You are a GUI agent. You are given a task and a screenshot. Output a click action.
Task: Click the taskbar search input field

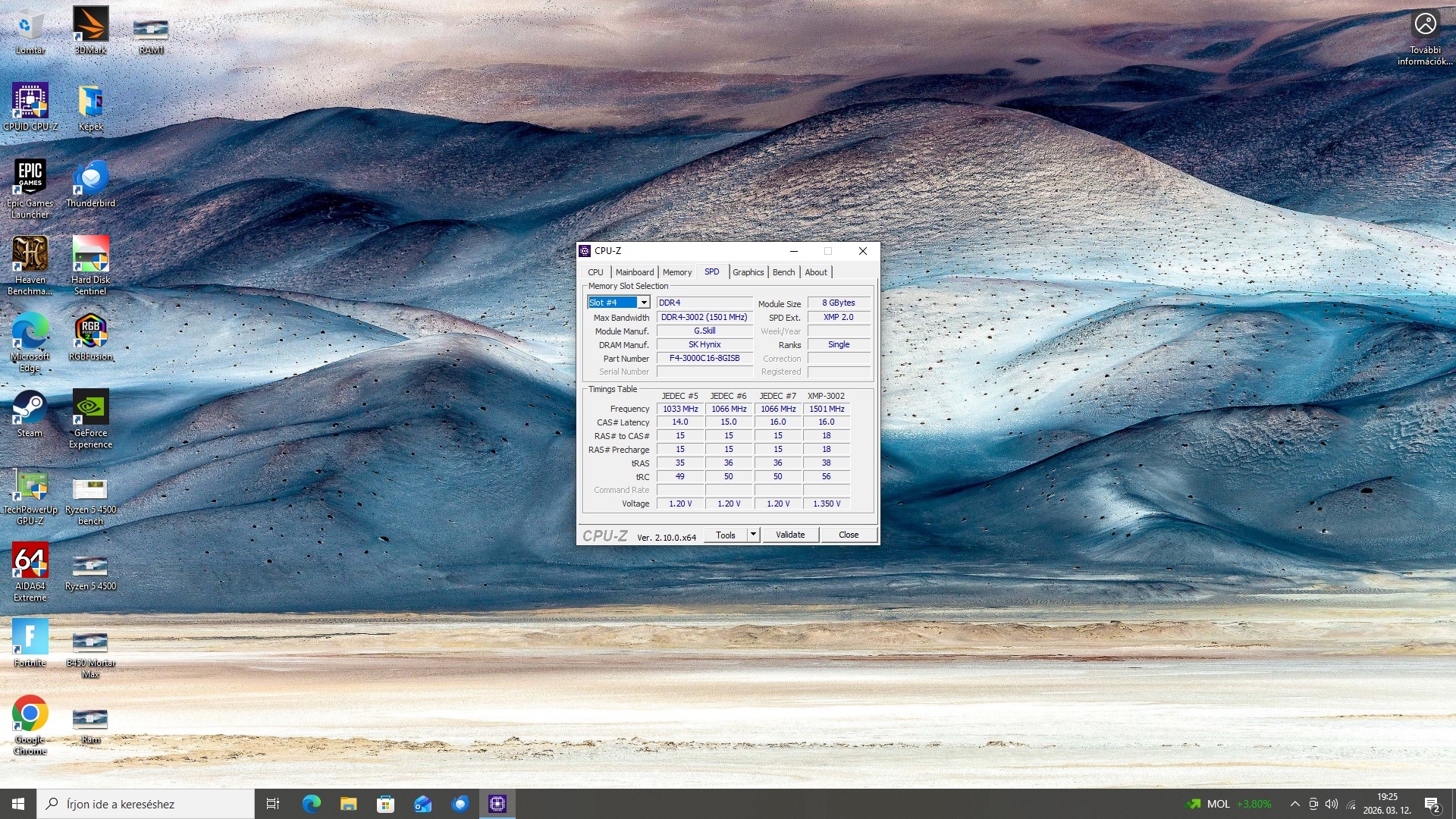(x=148, y=804)
